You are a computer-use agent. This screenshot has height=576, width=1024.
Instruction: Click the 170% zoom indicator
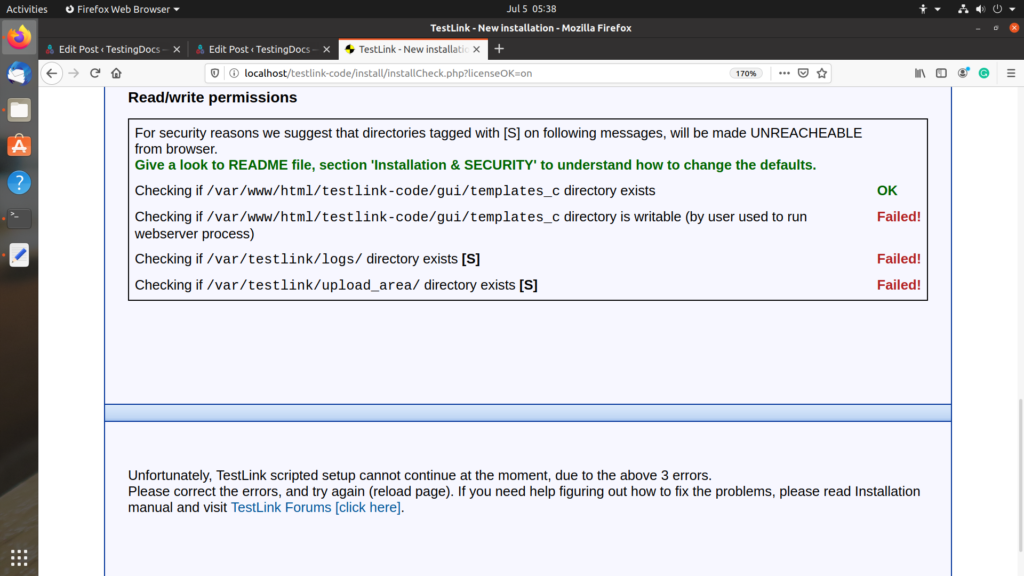[745, 73]
